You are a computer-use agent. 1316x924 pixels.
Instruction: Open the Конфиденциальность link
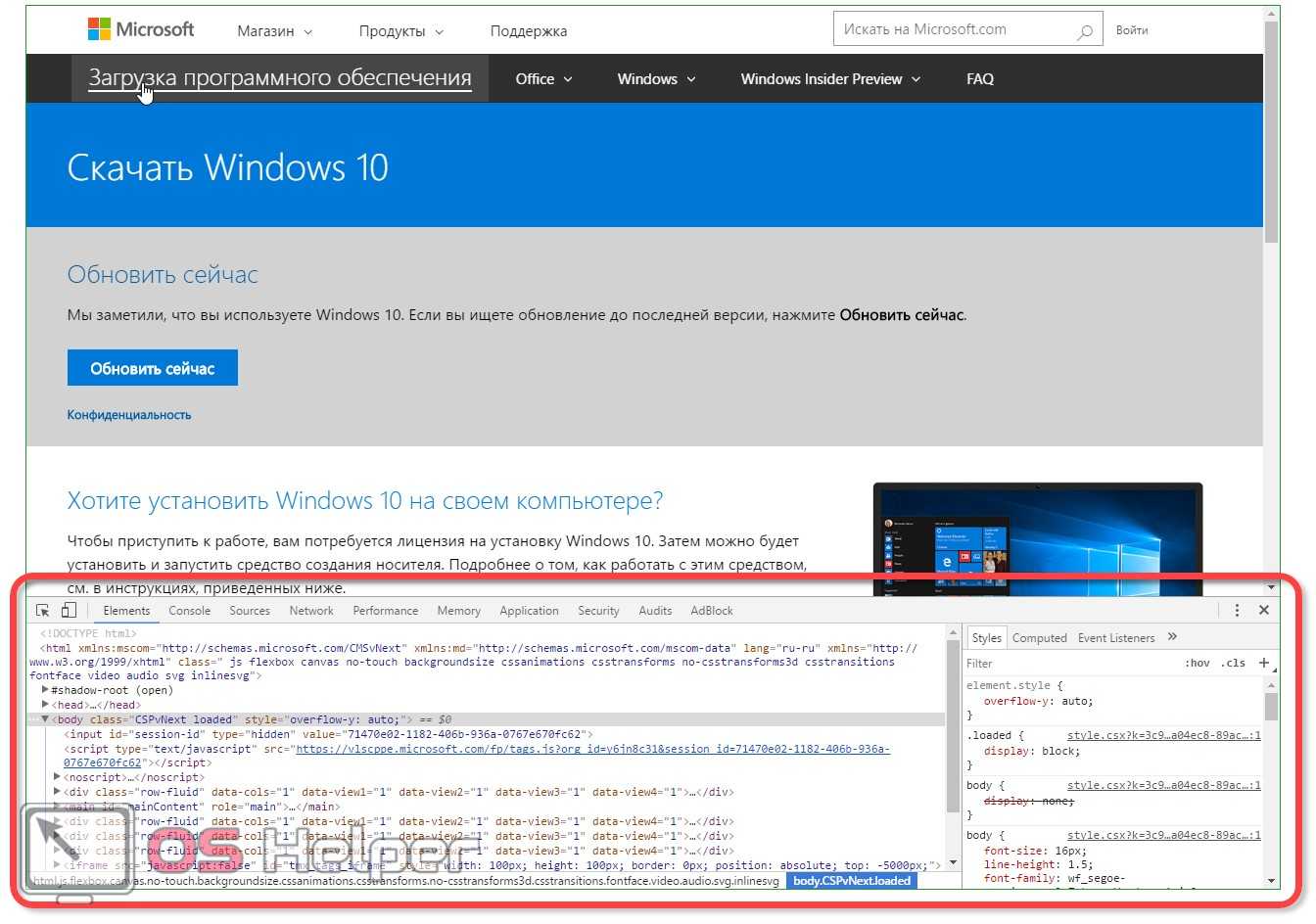[x=129, y=415]
